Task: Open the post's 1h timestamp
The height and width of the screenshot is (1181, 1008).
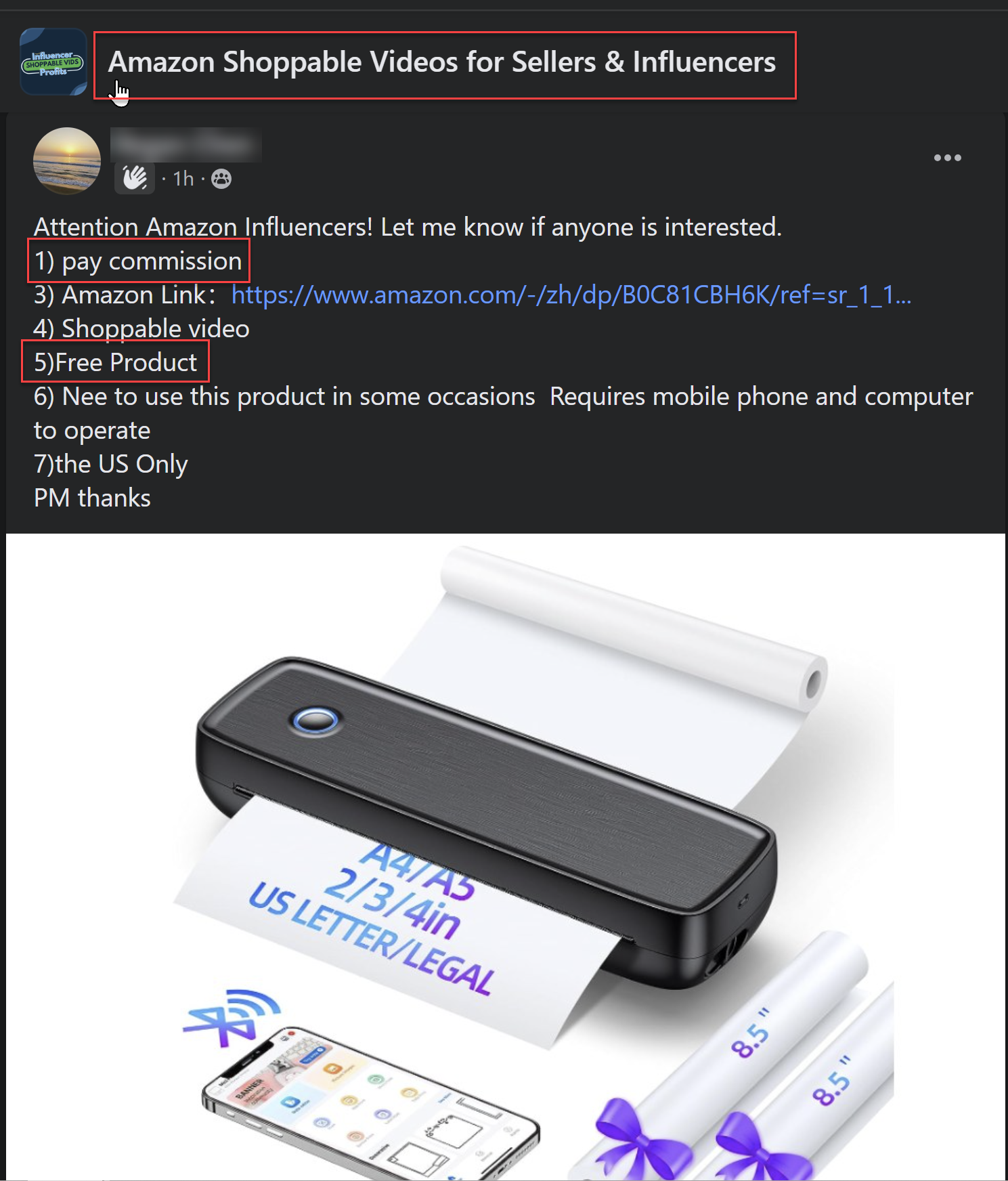Action: pos(183,179)
